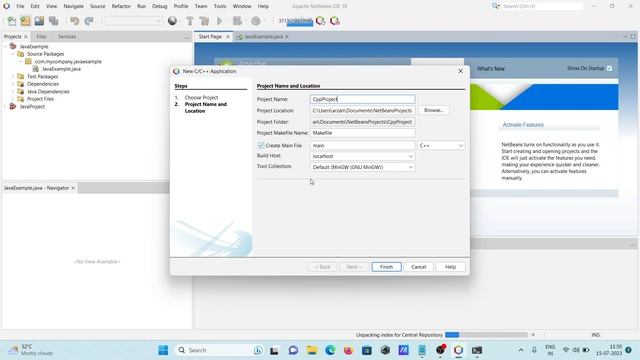Screen dimensions: 640x360
Task: Click the Wi-Fi icon in system tray
Action: pyautogui.click(x=565, y=350)
